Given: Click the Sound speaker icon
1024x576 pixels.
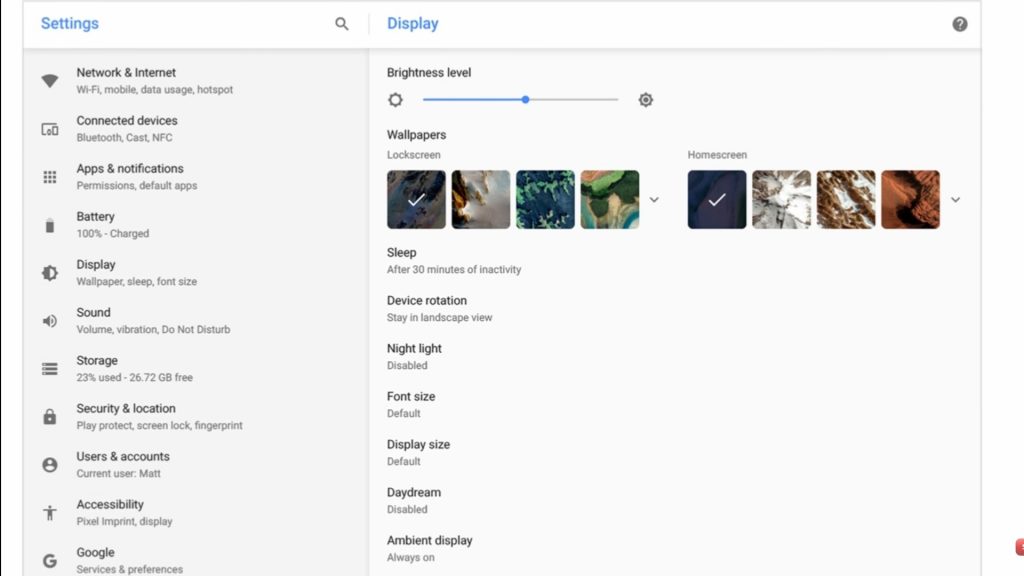Looking at the screenshot, I should tap(50, 321).
